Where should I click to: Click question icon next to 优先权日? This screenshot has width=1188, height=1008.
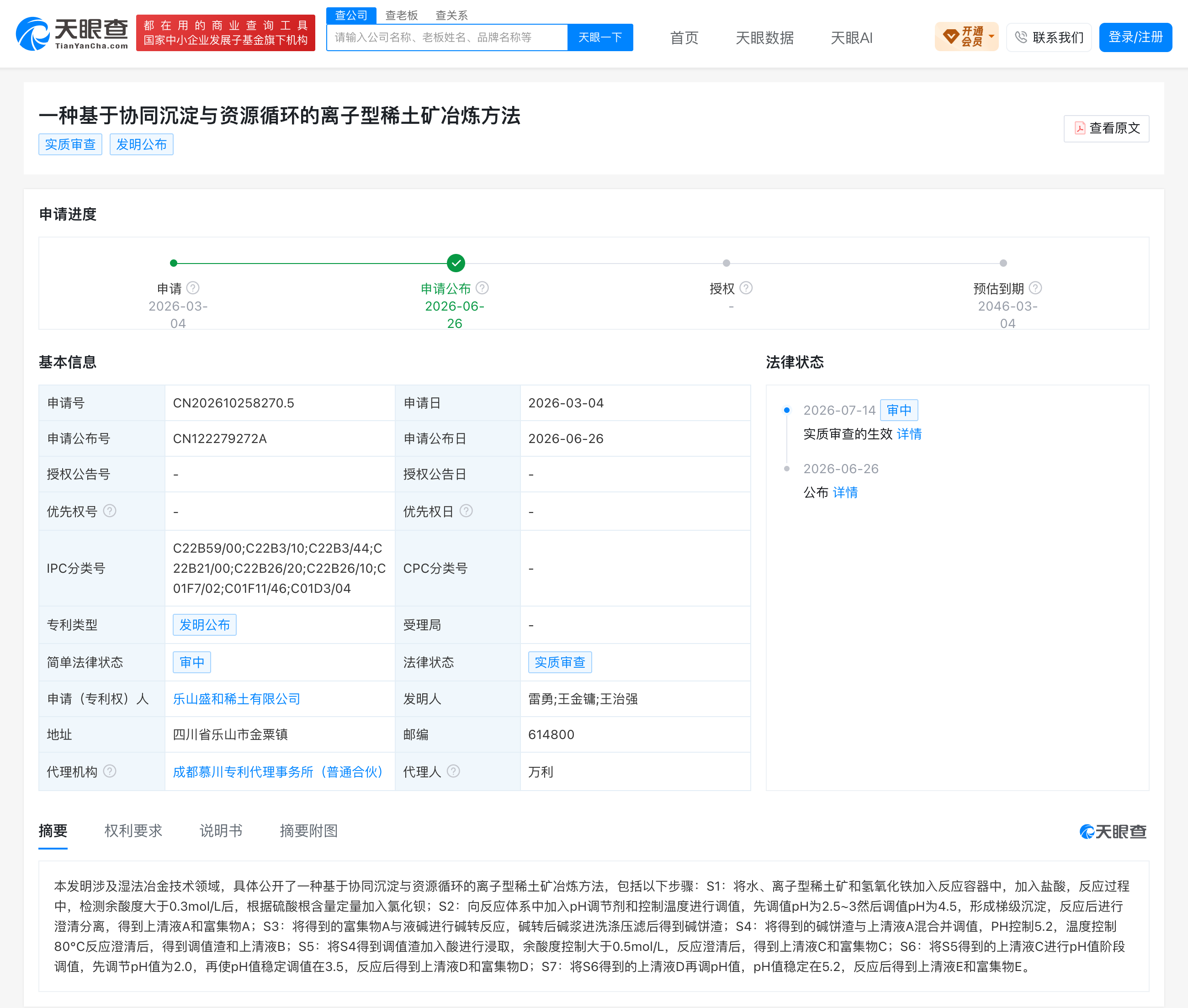point(467,511)
